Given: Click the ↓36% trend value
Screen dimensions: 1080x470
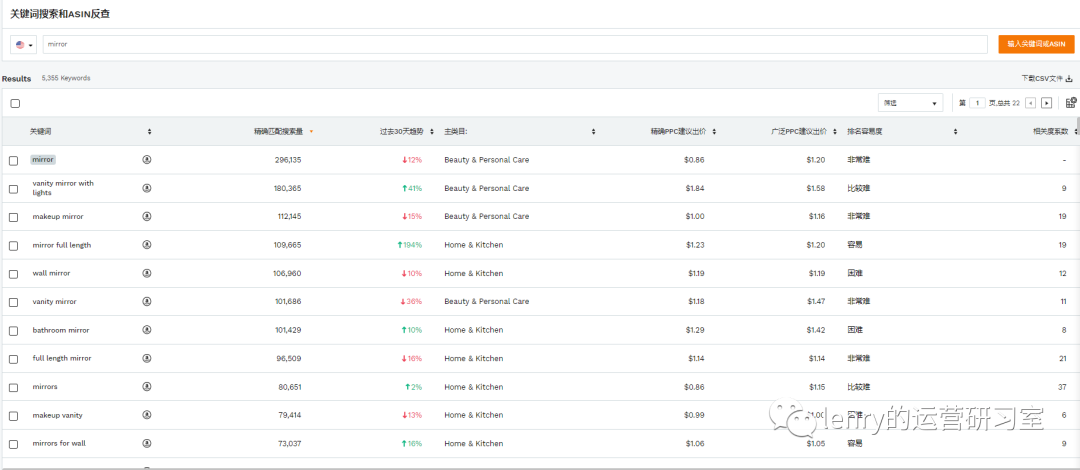Looking at the screenshot, I should [412, 301].
